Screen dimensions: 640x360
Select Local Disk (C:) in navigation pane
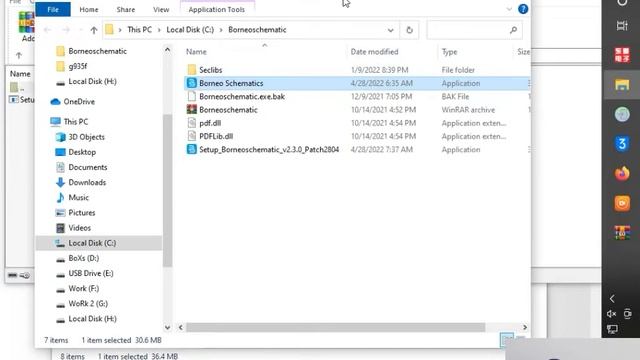(x=99, y=243)
